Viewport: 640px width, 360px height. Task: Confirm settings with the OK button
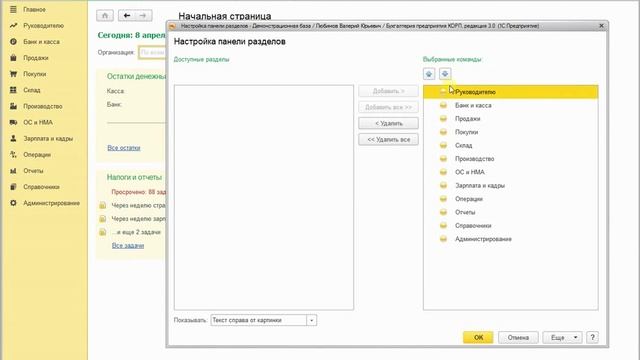478,338
